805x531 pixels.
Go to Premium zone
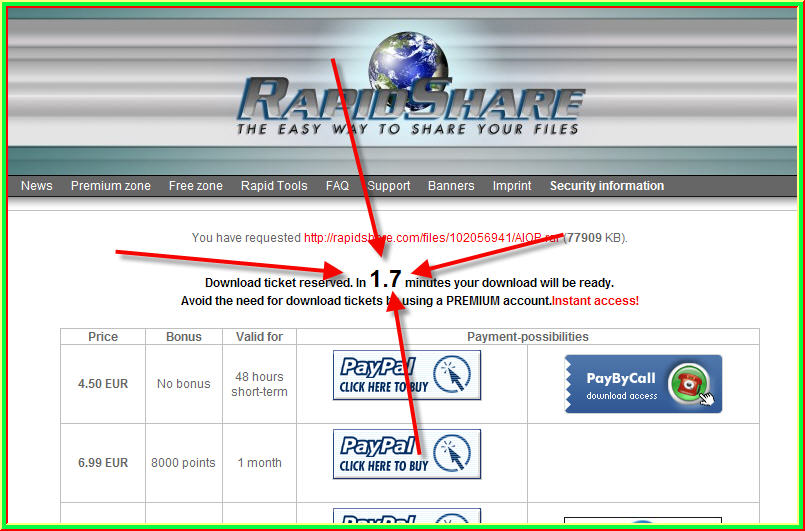pos(111,186)
